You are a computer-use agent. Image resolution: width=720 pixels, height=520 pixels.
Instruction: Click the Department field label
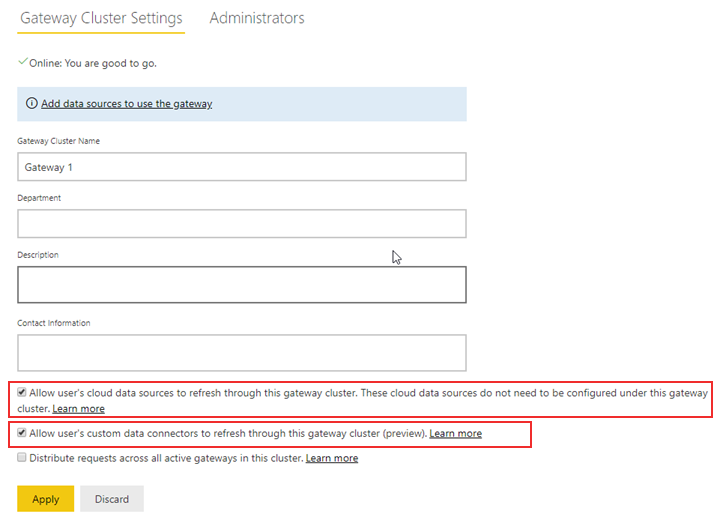click(39, 198)
